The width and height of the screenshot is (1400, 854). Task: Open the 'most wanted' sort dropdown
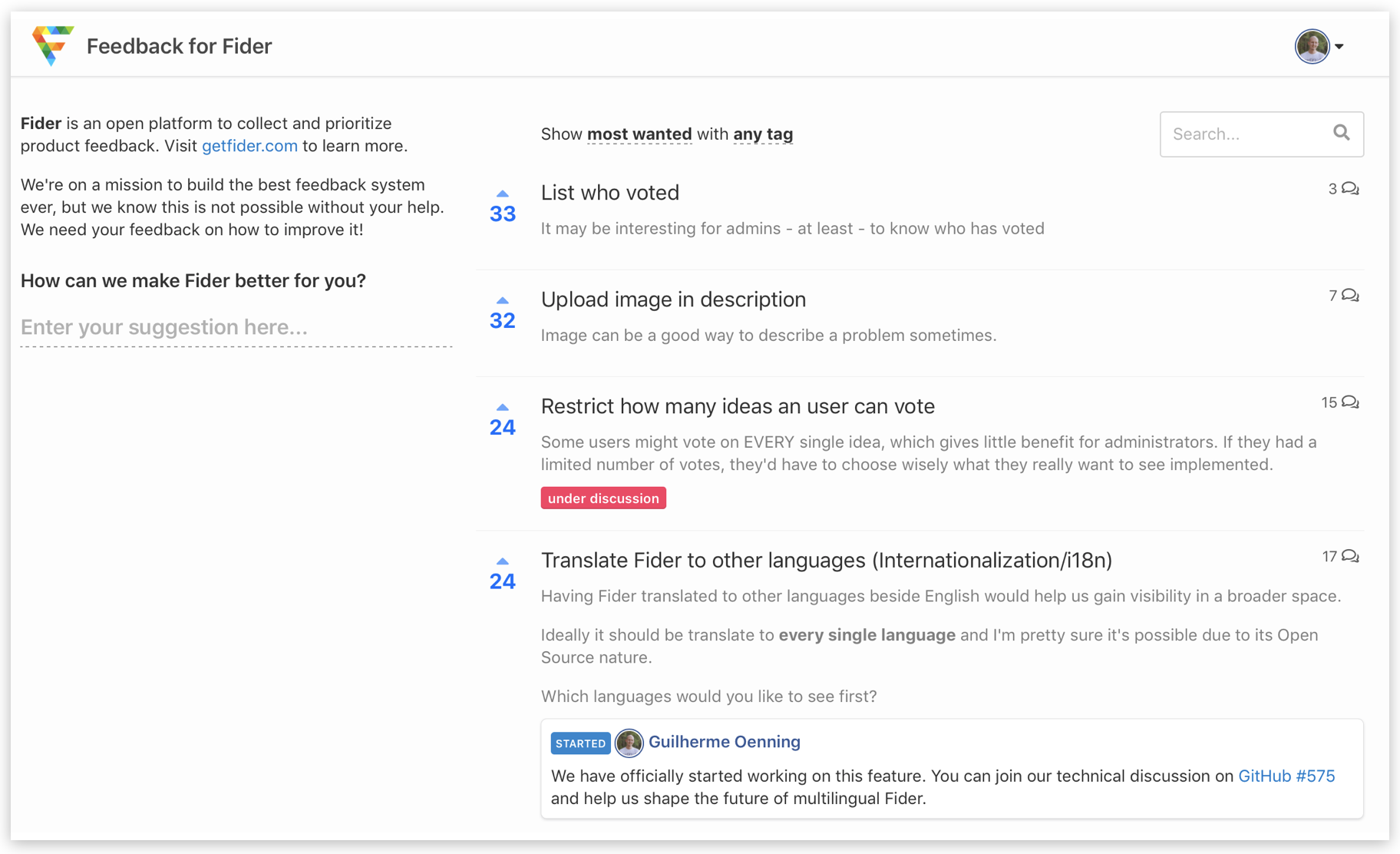click(639, 134)
